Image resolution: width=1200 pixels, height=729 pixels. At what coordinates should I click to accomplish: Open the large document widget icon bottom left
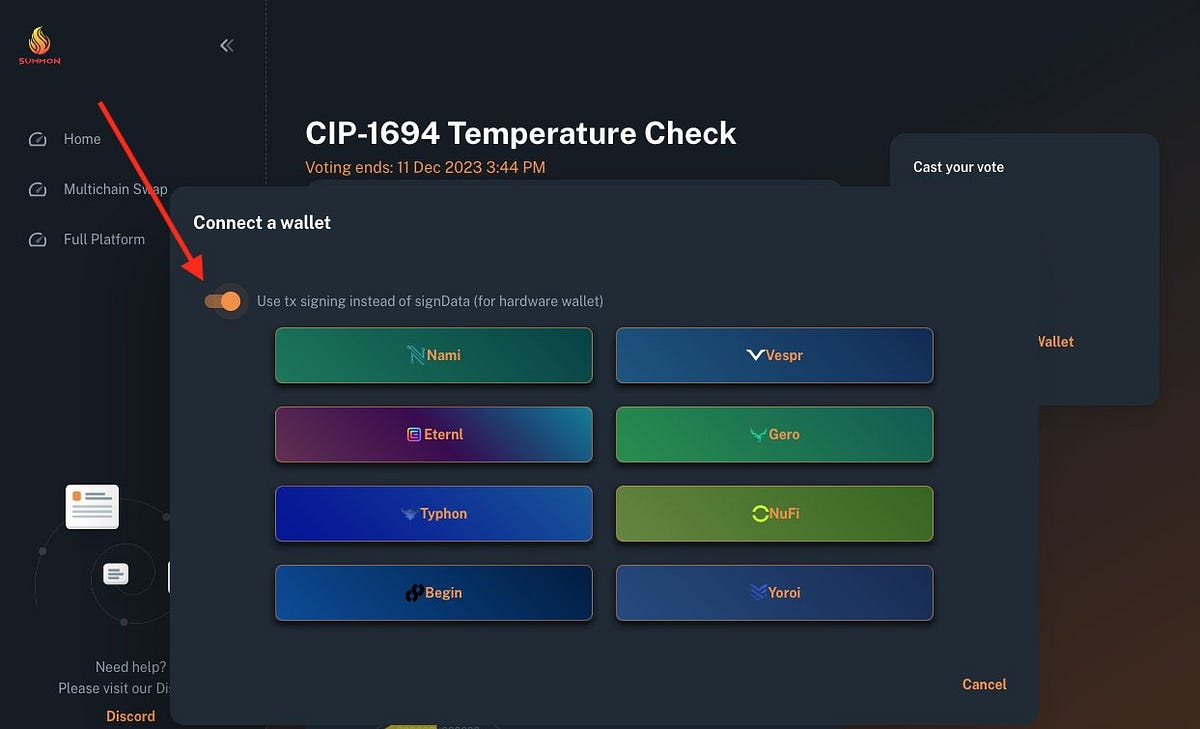coord(92,506)
